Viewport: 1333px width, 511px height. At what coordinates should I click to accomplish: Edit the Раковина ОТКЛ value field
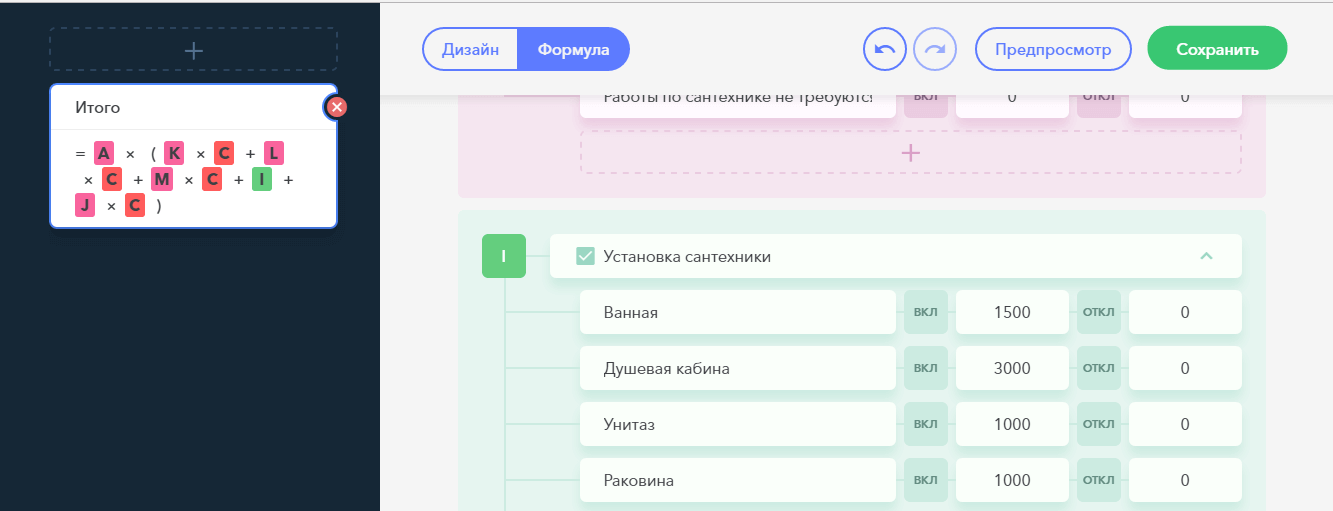1184,481
